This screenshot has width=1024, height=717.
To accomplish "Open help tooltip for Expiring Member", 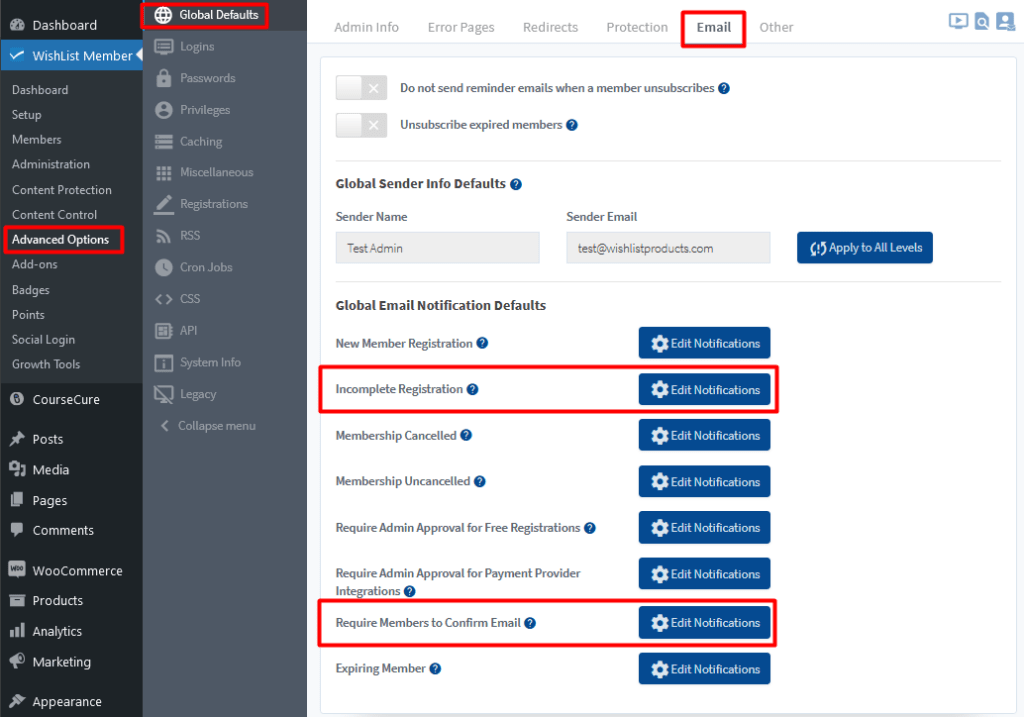I will pos(435,669).
